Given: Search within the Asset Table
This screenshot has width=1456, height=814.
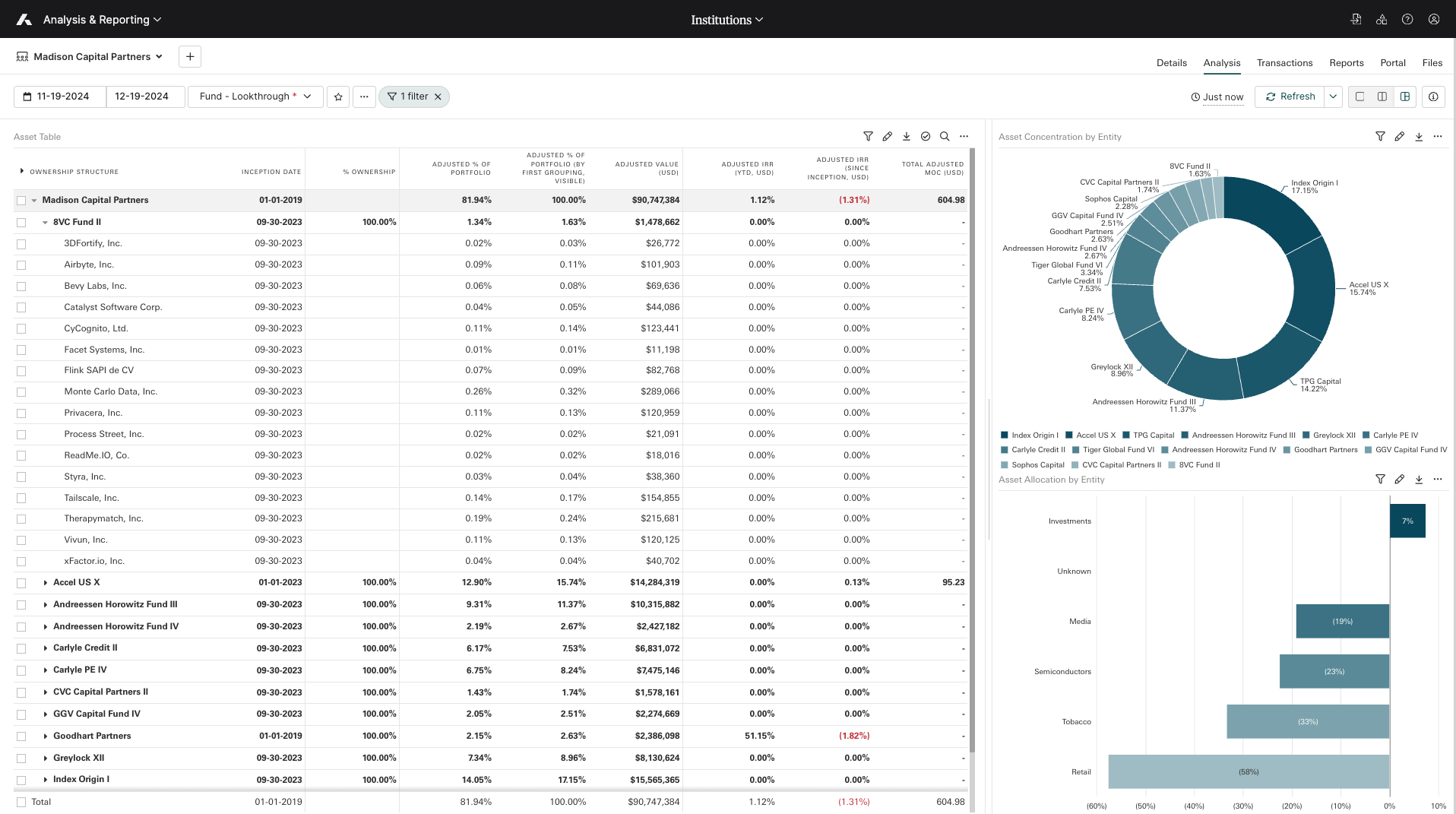Looking at the screenshot, I should pos(945,137).
